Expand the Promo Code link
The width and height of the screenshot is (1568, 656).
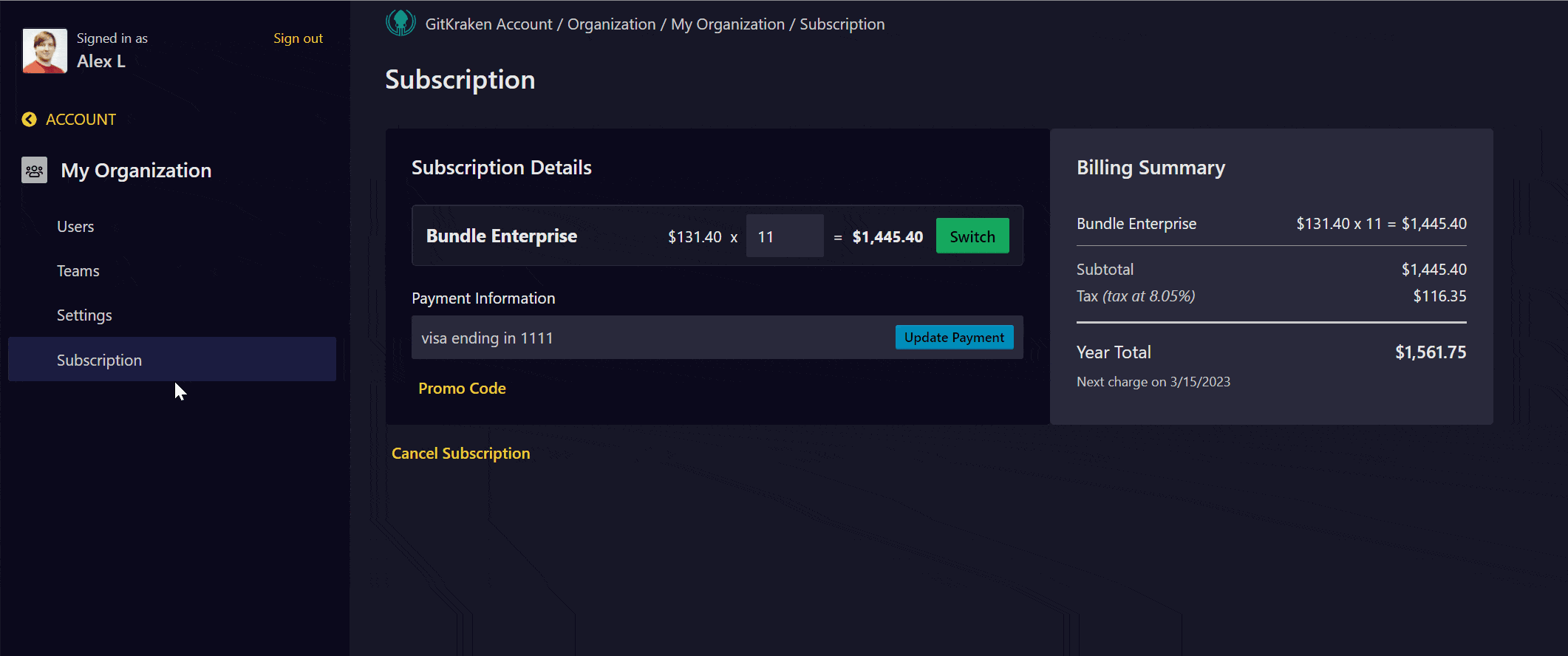coord(462,389)
